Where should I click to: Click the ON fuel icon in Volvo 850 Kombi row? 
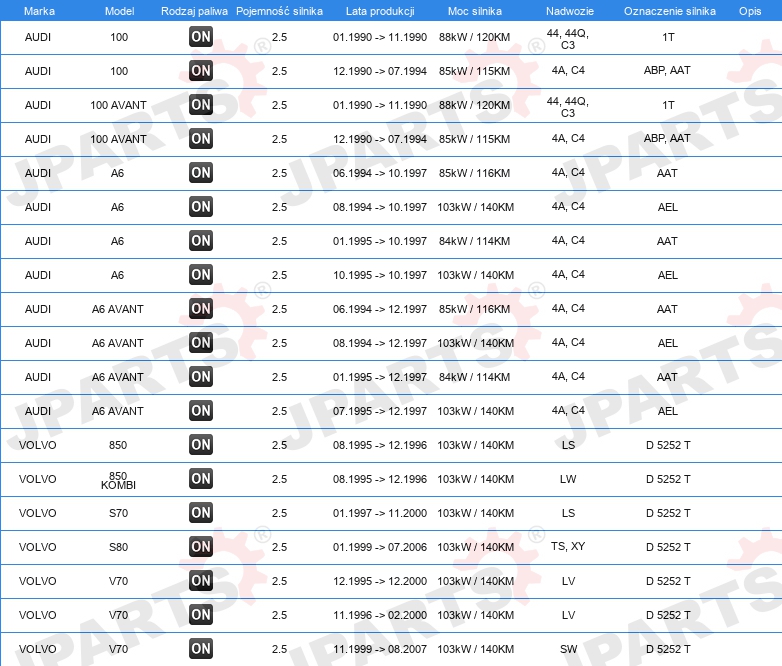[x=201, y=478]
